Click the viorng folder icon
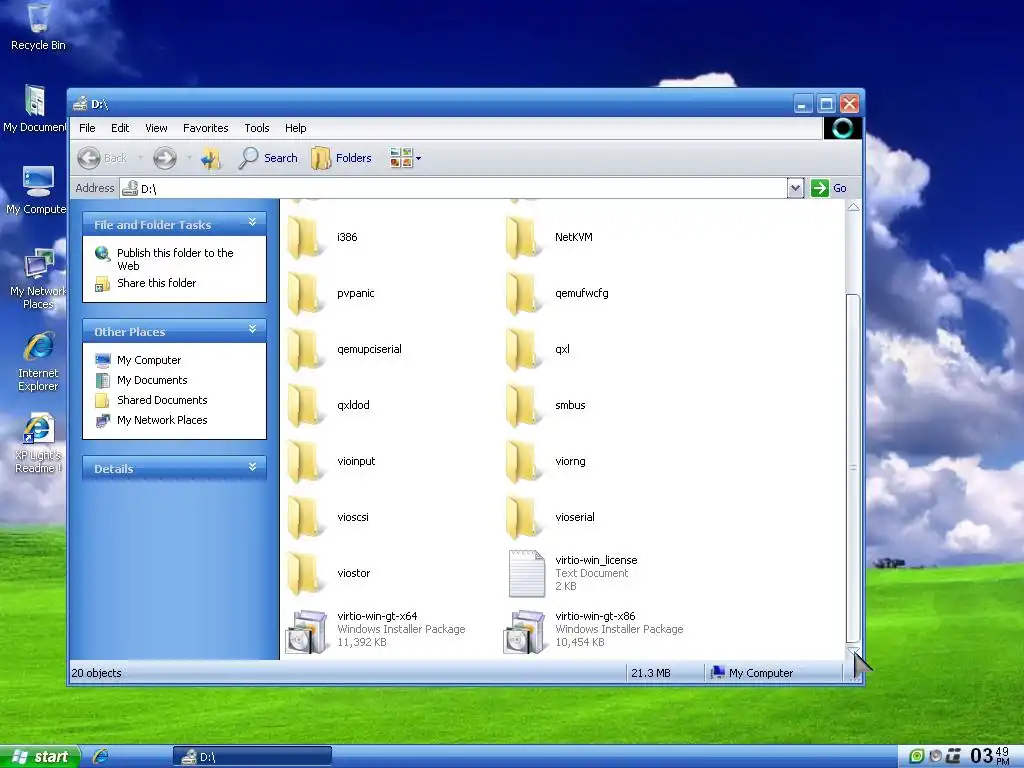The image size is (1024, 768). (x=524, y=462)
